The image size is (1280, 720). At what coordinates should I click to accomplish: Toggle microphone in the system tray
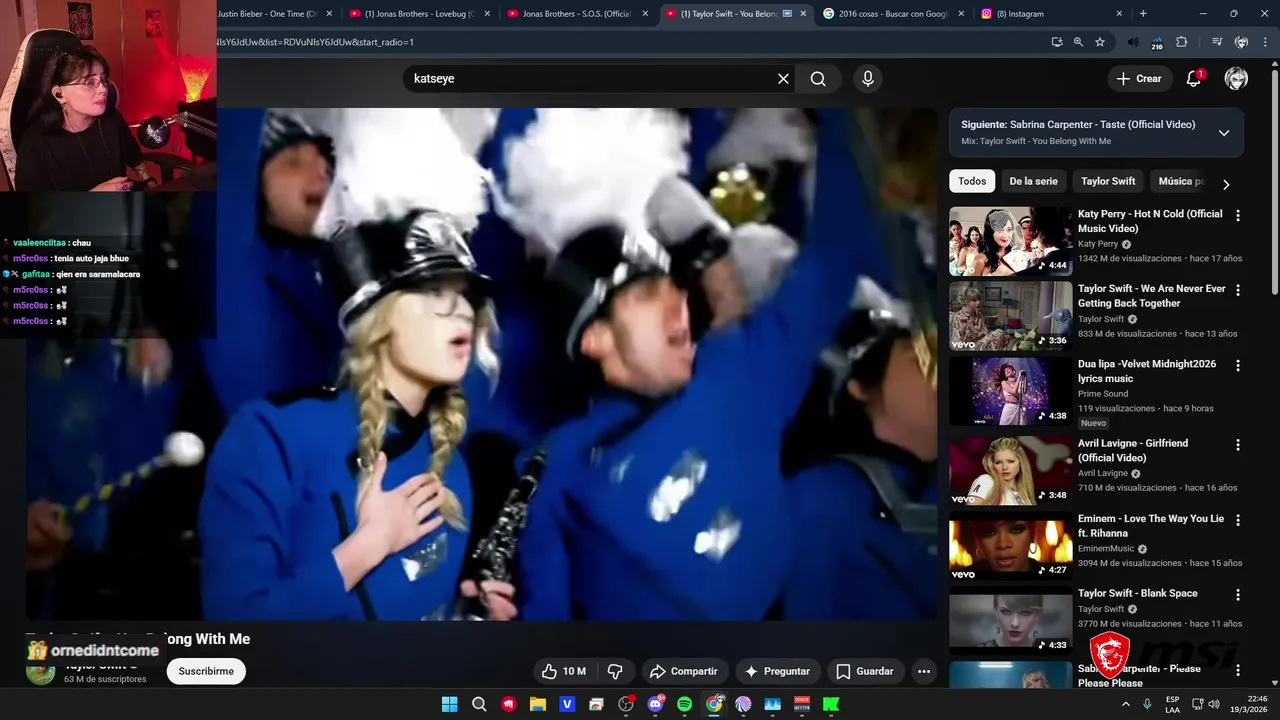pyautogui.click(x=1147, y=704)
